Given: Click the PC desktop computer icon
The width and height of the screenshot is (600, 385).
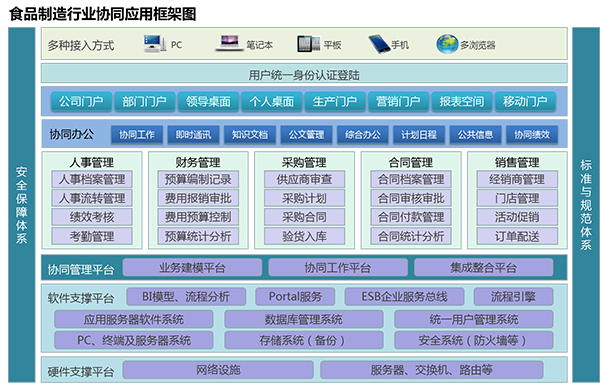Looking at the screenshot, I should (155, 44).
